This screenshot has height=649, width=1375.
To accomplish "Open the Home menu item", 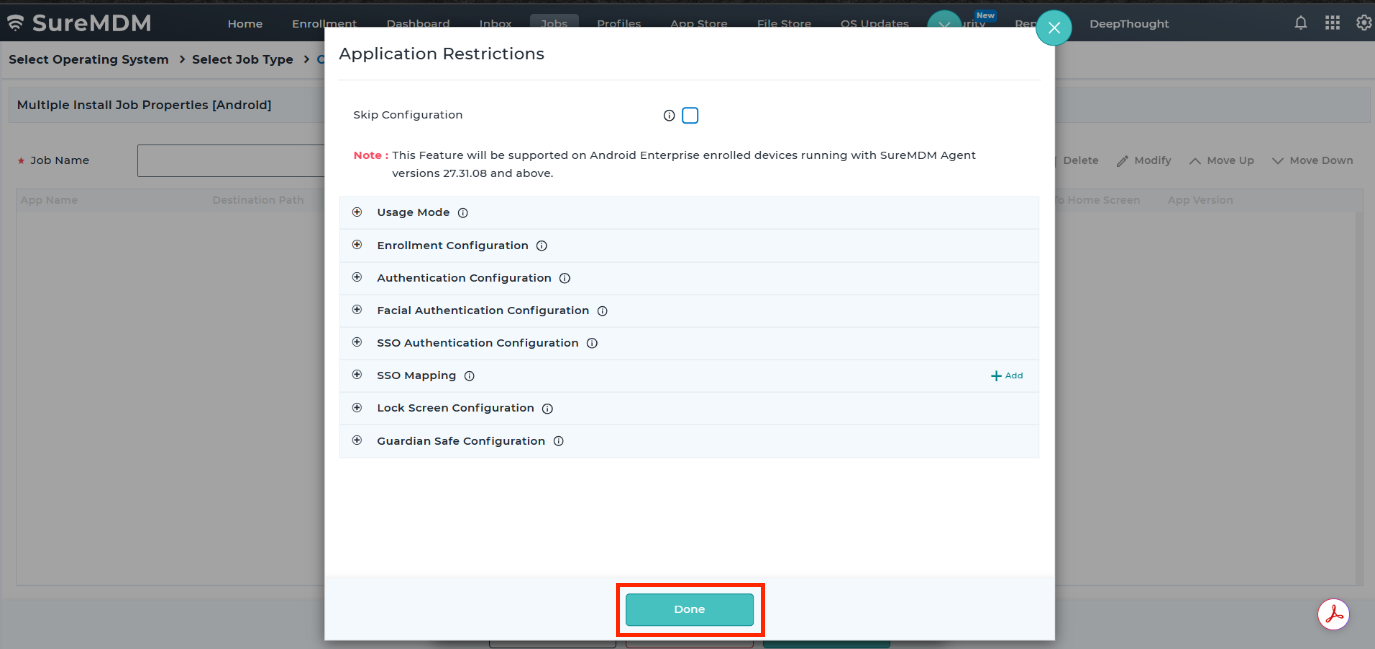I will pyautogui.click(x=245, y=24).
